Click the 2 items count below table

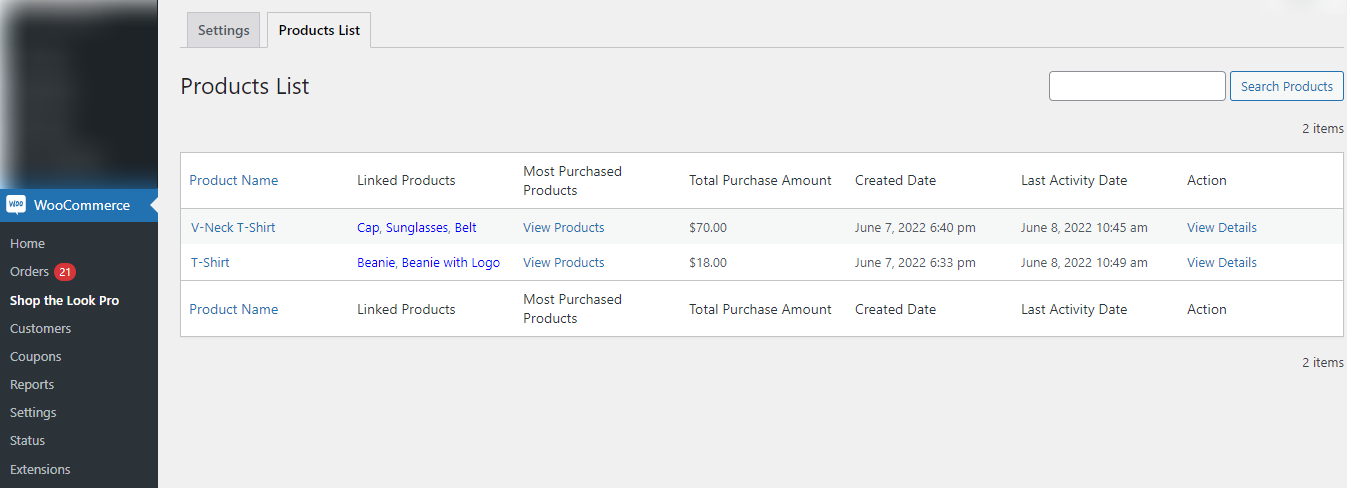[1323, 362]
